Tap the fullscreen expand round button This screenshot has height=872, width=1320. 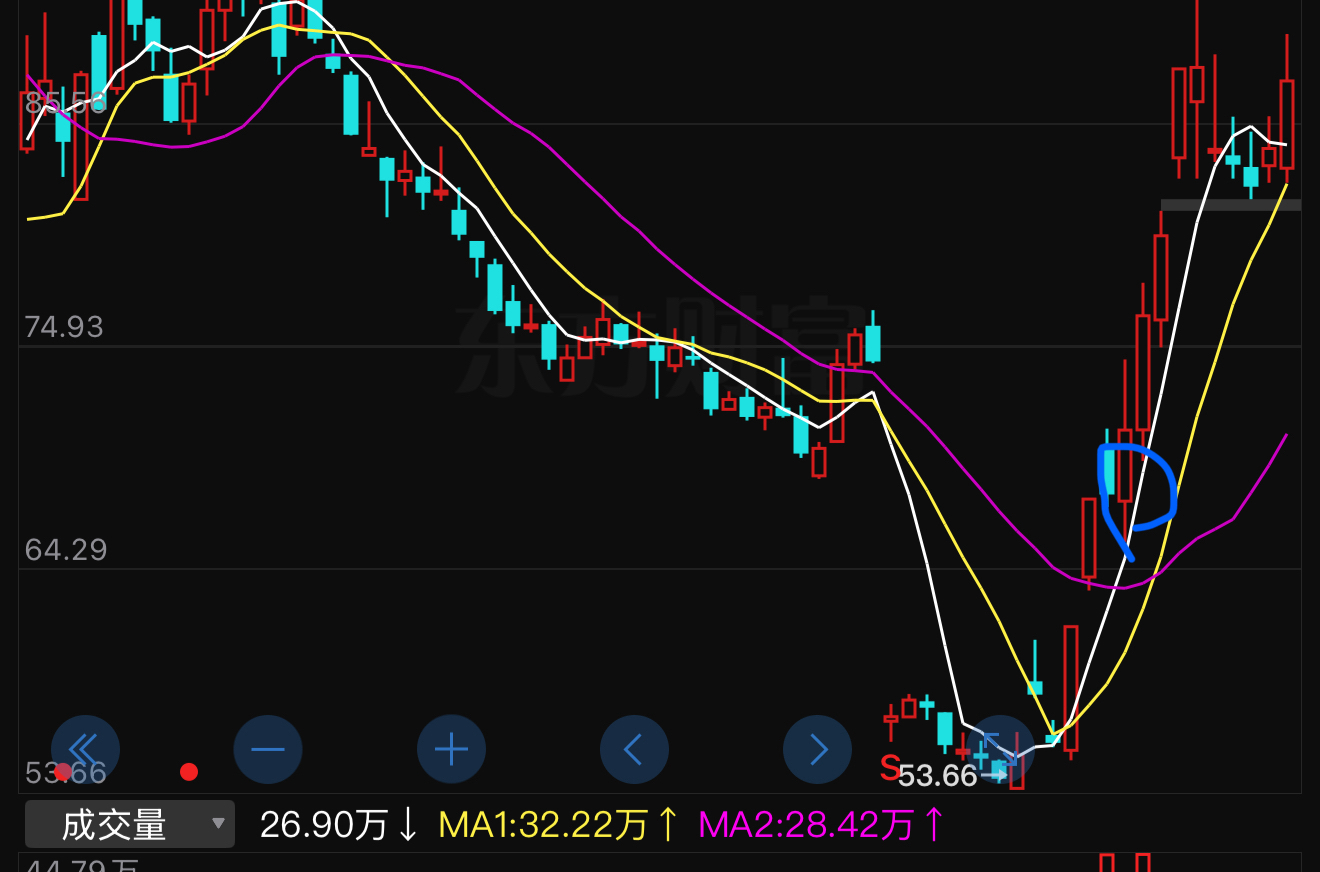pyautogui.click(x=1000, y=749)
